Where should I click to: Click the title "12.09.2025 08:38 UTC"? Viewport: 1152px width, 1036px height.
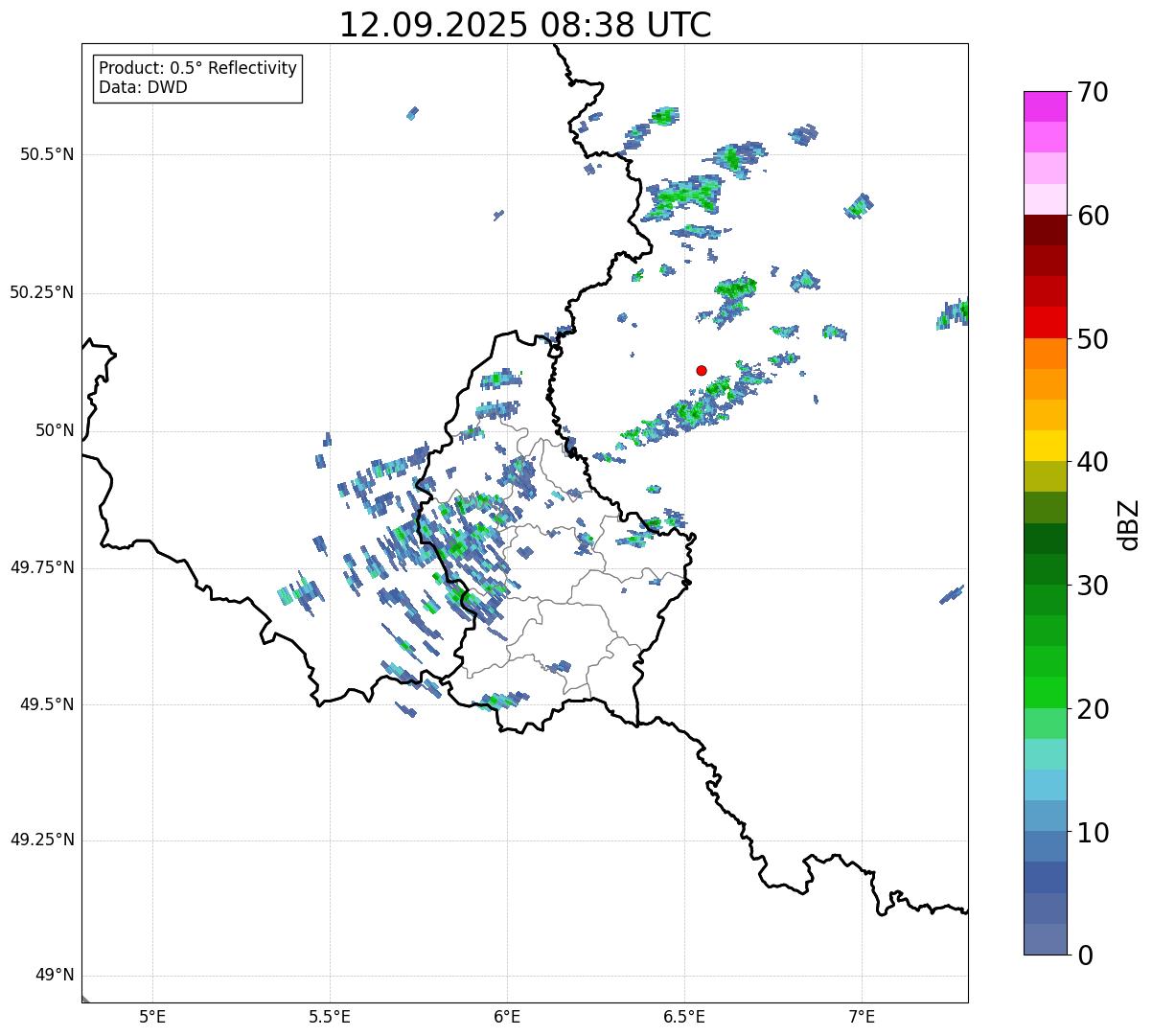tap(525, 25)
